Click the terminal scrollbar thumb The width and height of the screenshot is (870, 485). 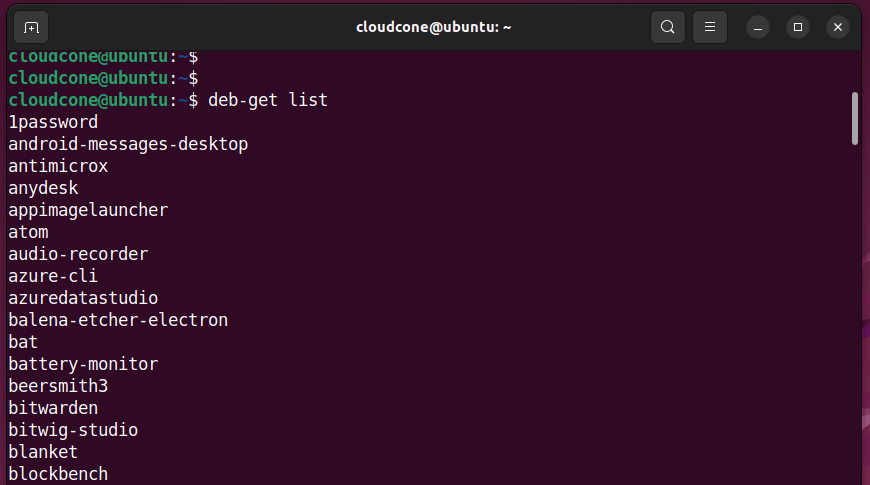tap(854, 119)
